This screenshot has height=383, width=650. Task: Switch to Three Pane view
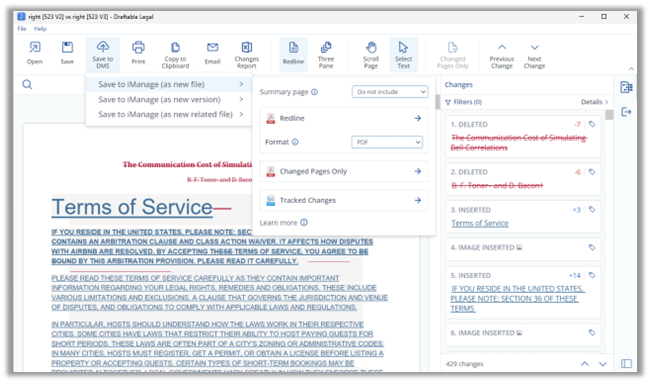(x=326, y=55)
